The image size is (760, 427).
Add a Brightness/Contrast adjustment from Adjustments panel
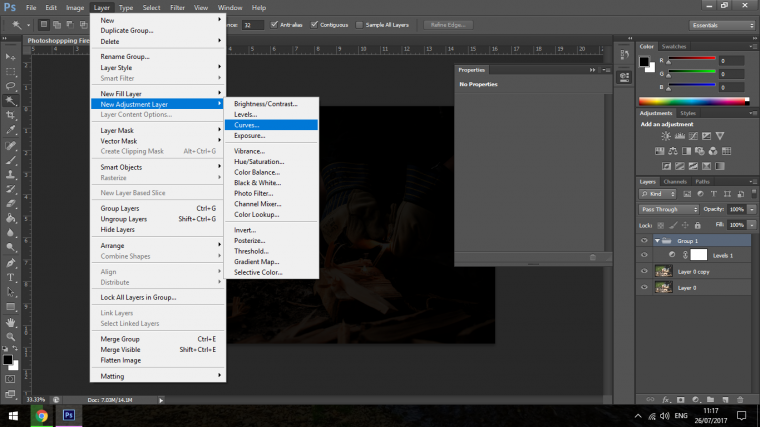coord(666,136)
